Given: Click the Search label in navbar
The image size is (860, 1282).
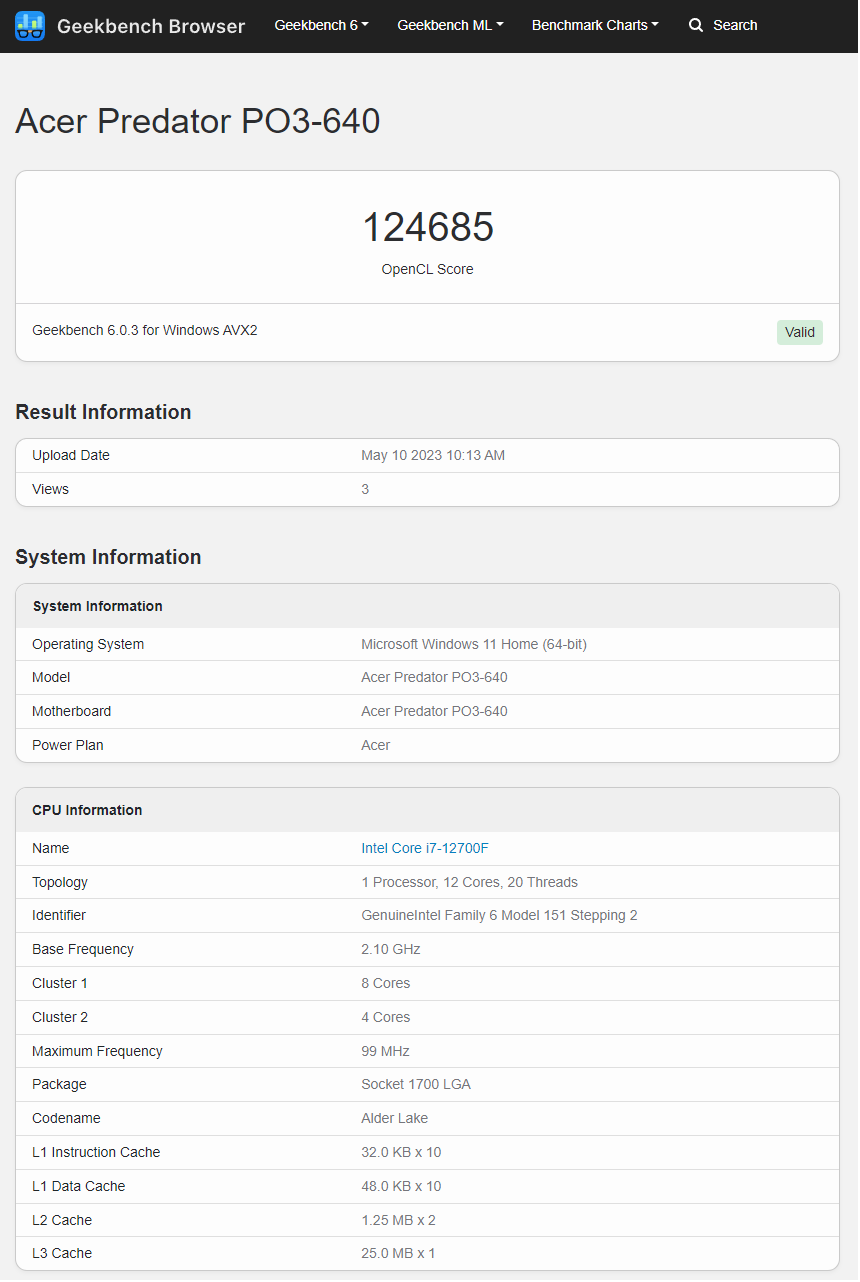Looking at the screenshot, I should pos(735,25).
